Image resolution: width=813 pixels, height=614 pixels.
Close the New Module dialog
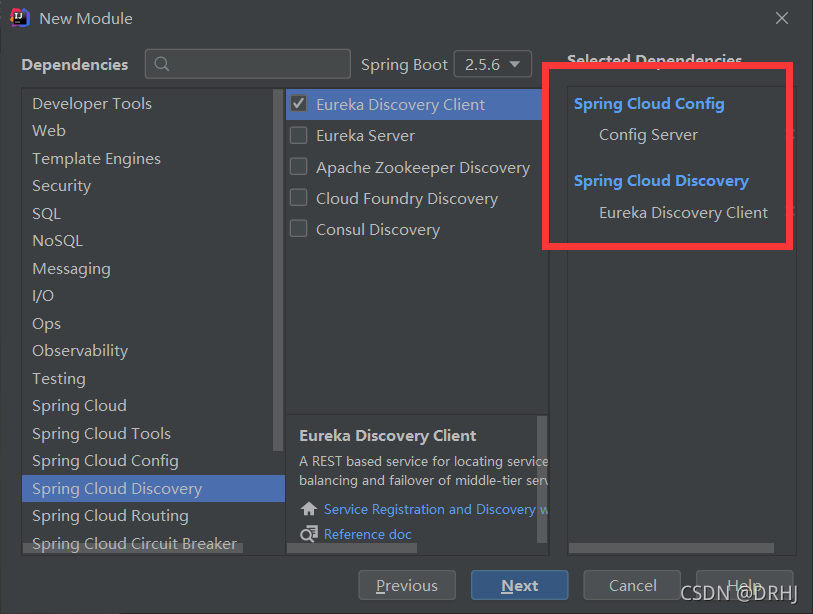(781, 18)
